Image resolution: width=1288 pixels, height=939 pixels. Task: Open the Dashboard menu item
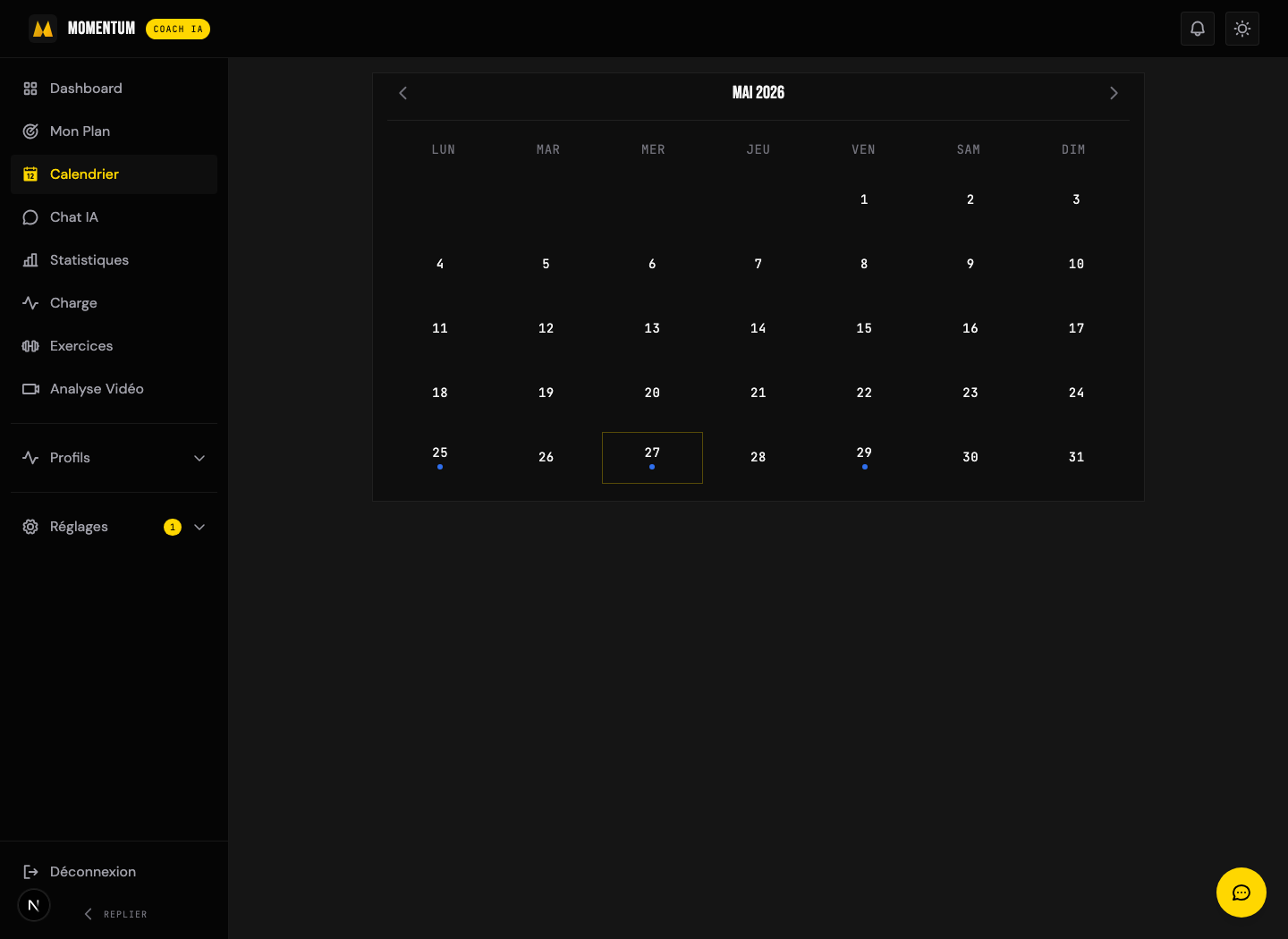114,89
